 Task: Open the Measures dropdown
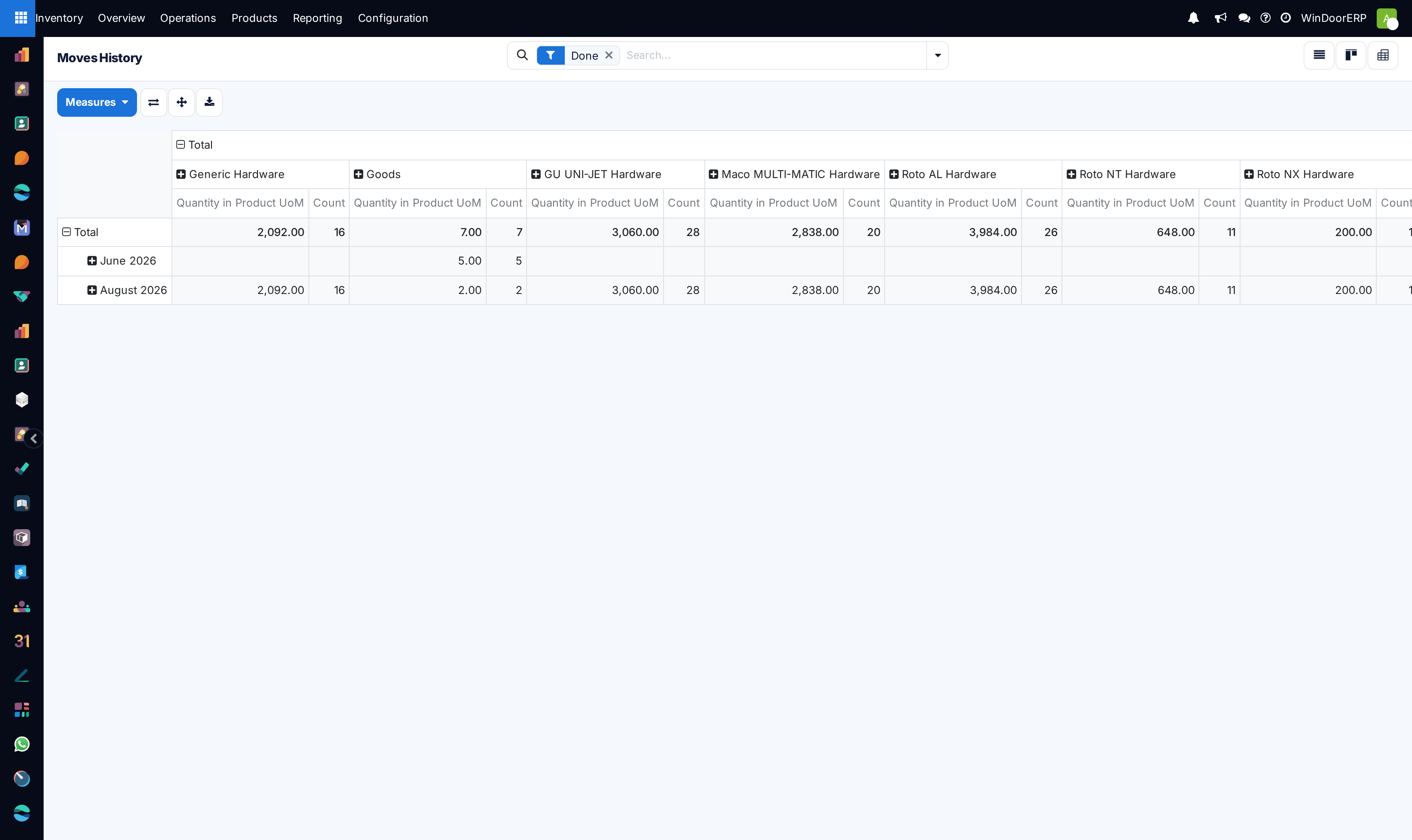[x=97, y=102]
